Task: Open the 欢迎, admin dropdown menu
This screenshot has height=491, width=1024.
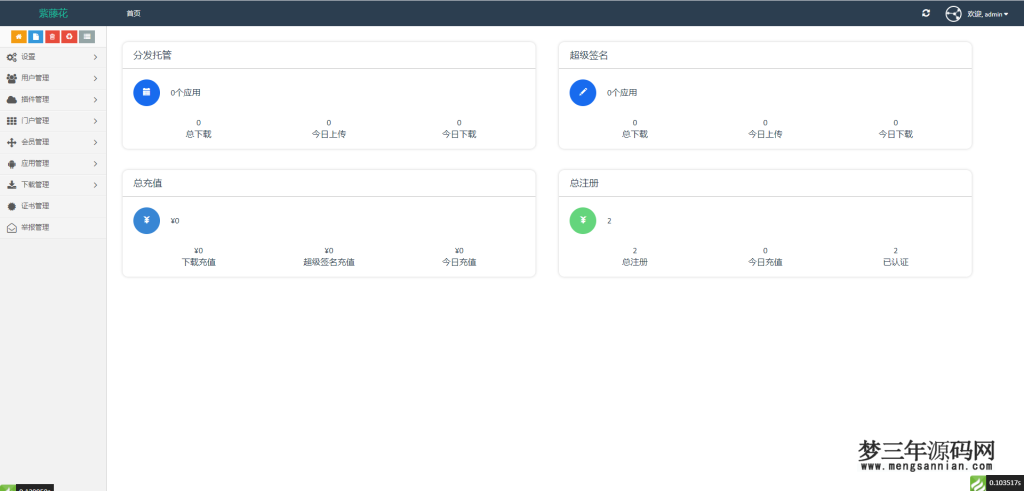Action: (988, 14)
